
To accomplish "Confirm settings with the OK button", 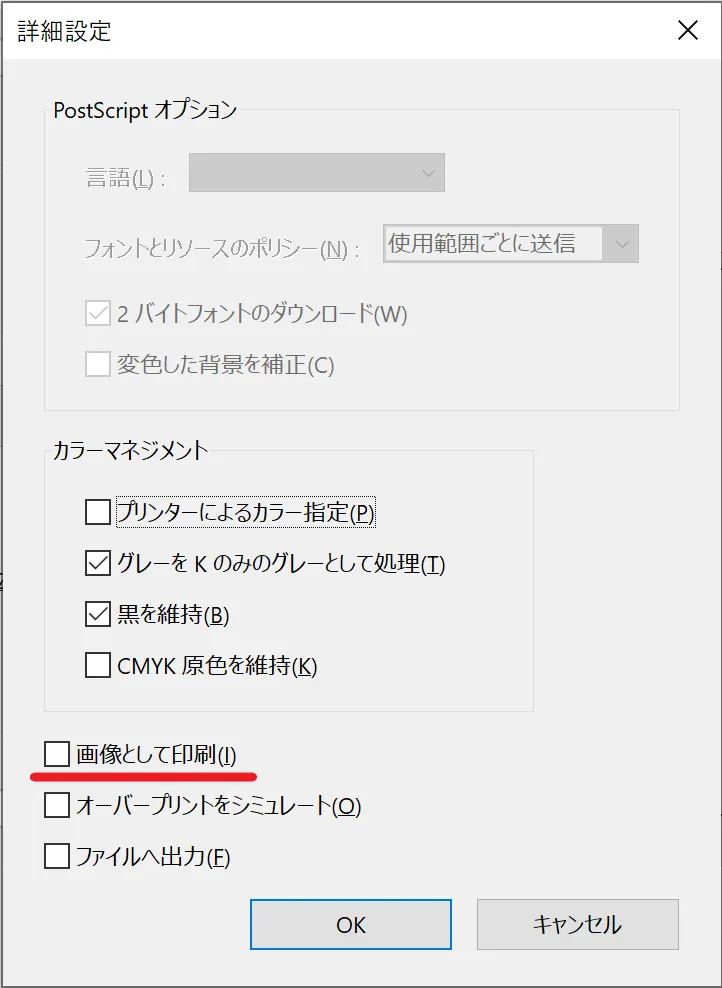I will click(351, 924).
